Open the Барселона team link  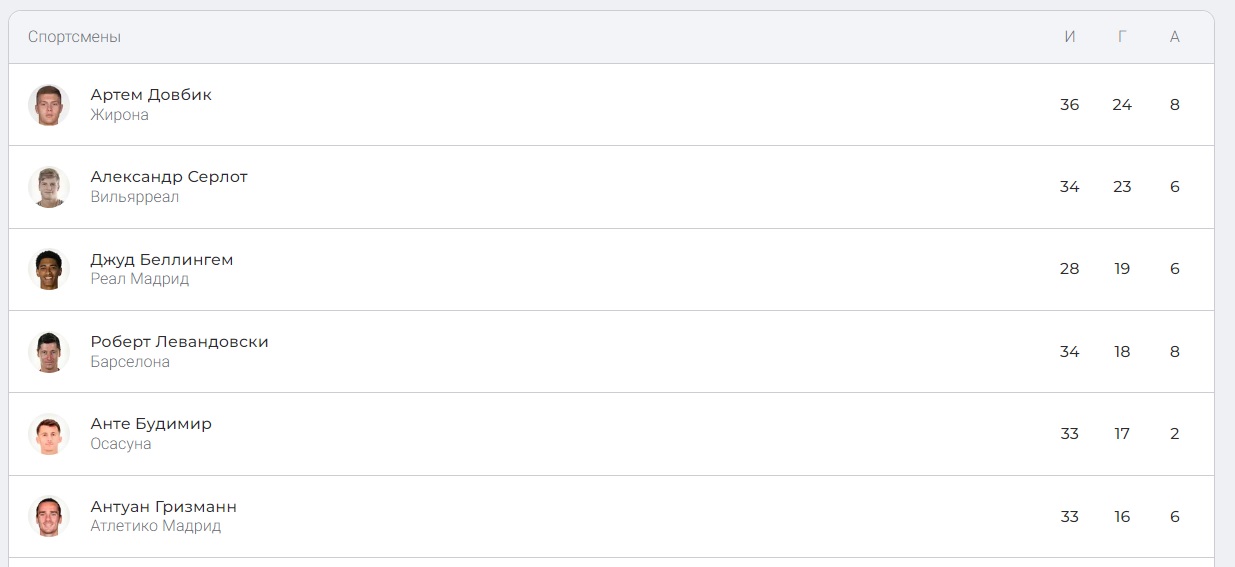click(x=130, y=362)
